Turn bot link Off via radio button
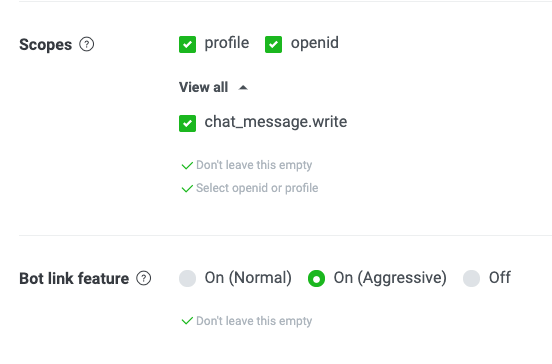The width and height of the screenshot is (552, 364). (x=471, y=278)
